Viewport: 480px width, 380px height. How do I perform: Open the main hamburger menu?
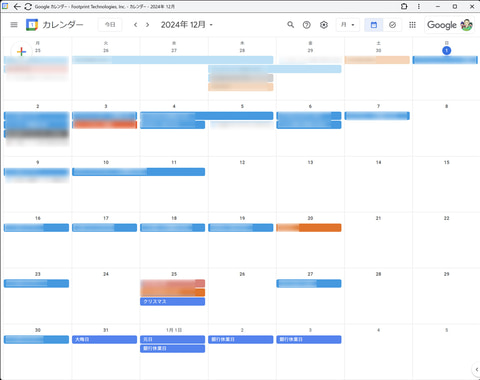coord(14,25)
